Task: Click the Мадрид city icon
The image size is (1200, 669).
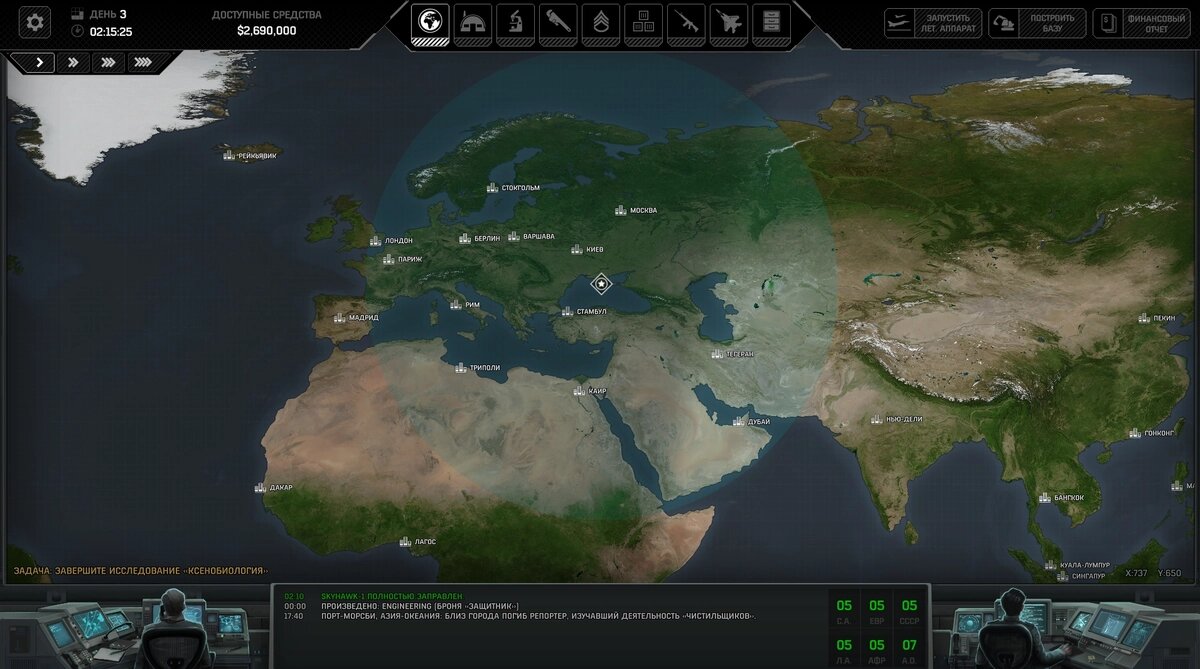Action: [x=340, y=318]
